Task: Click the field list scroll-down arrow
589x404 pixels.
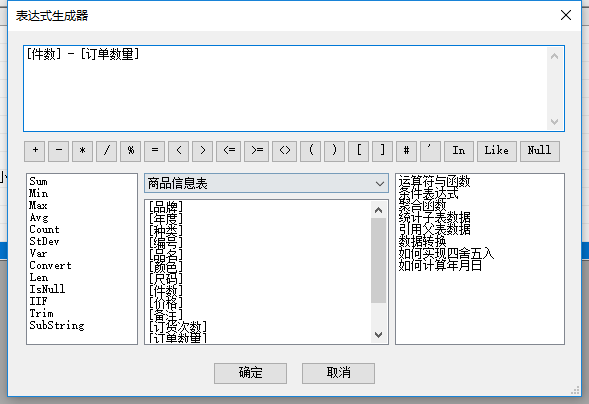Action: pos(379,335)
